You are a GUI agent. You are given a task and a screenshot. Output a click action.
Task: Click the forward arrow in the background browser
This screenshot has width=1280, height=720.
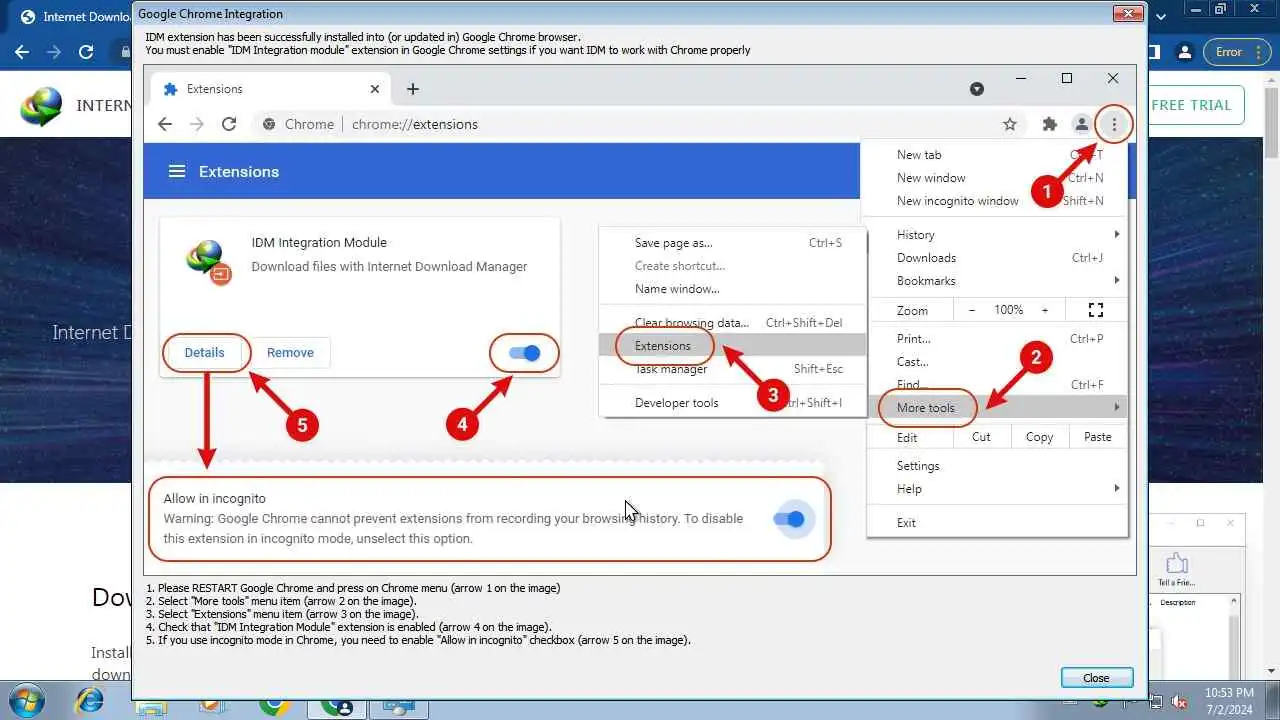[54, 52]
